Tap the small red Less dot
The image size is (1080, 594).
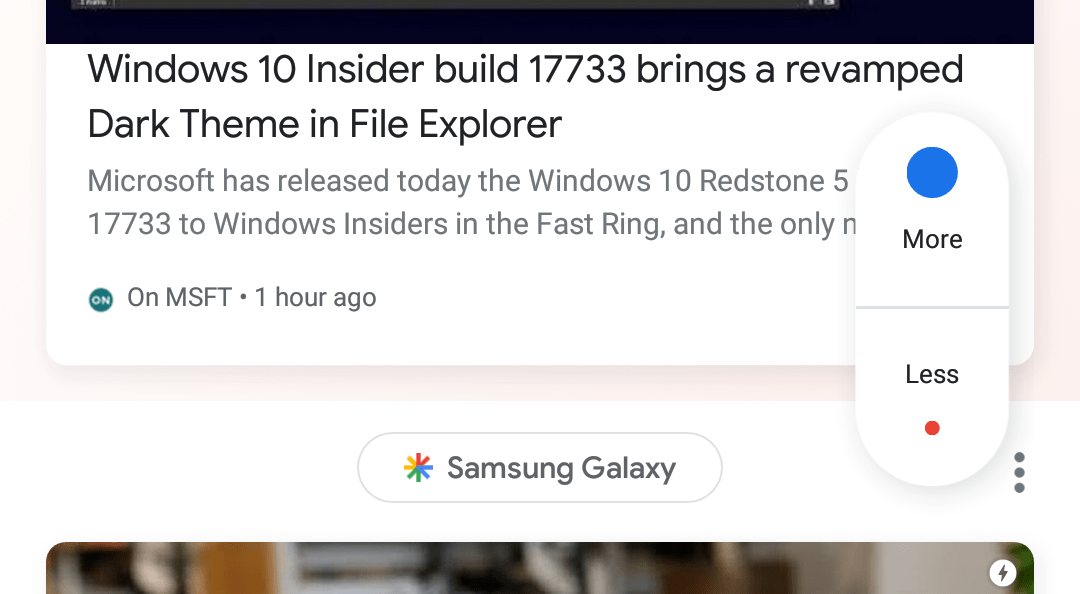[x=932, y=428]
